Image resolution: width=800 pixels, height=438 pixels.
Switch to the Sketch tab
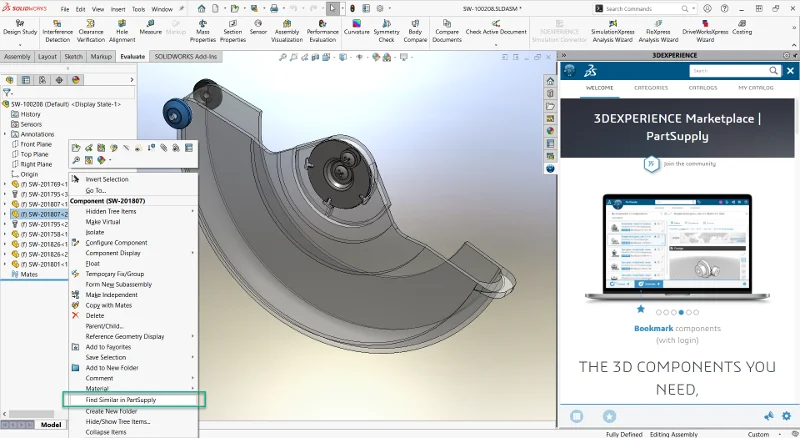pyautogui.click(x=74, y=57)
